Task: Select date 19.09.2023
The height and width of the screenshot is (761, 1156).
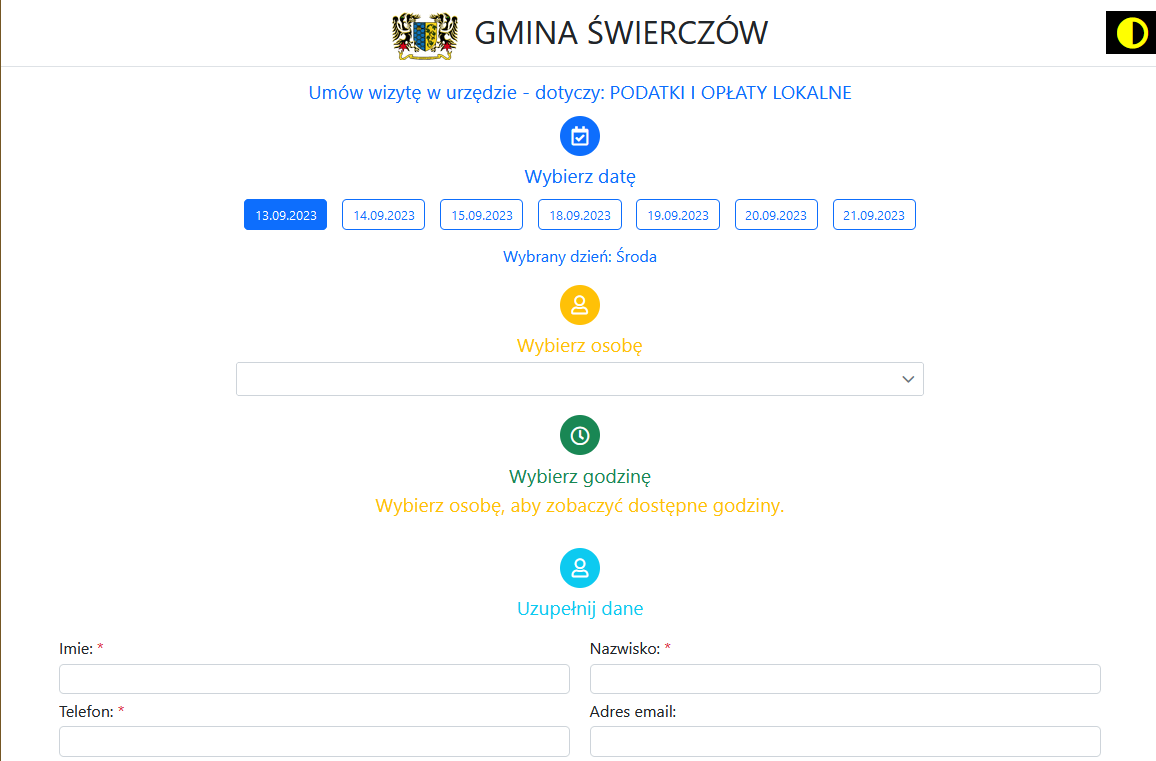Action: pyautogui.click(x=678, y=215)
